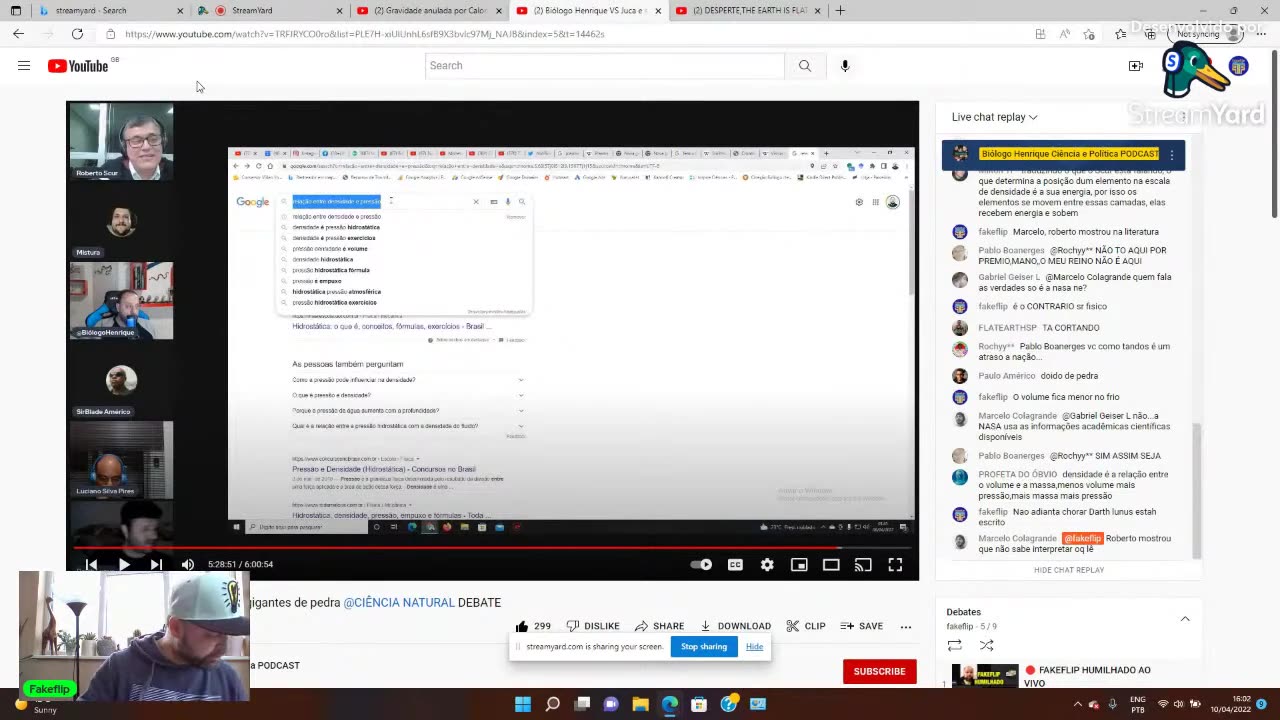Collapse the Debates playlist panel chevron
1280x720 pixels.
pos(1185,619)
